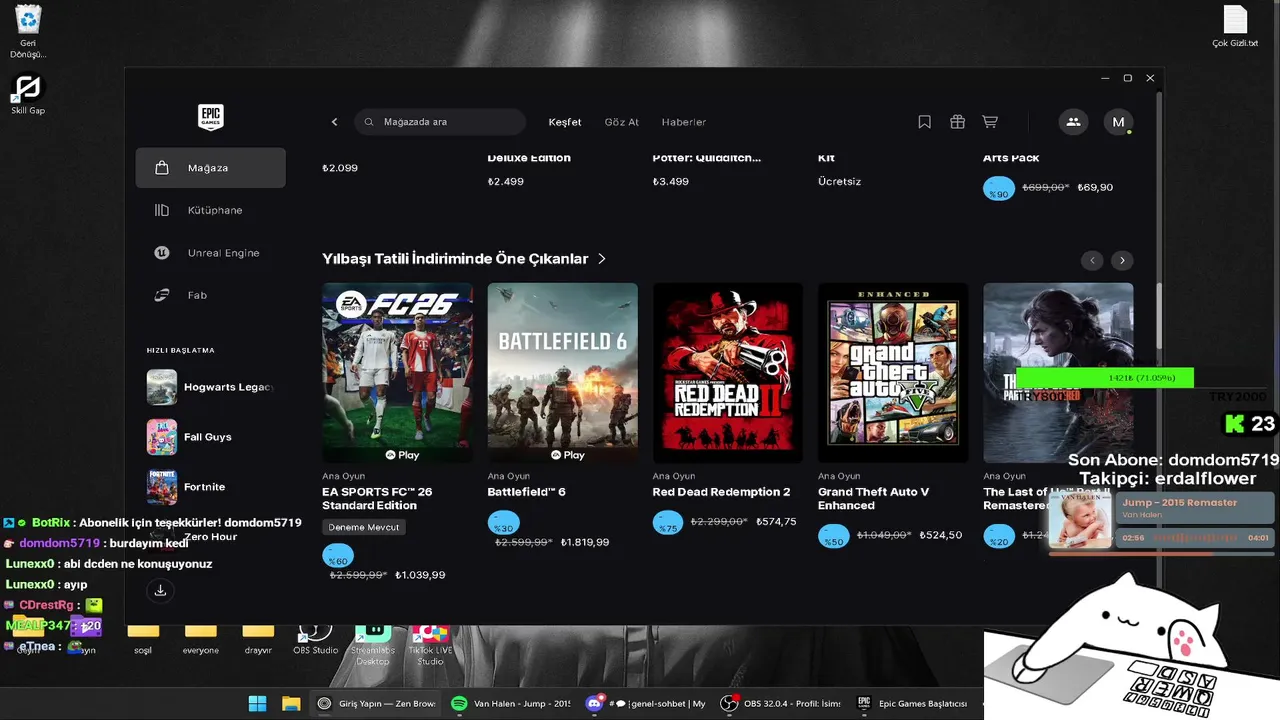Viewport: 1280px width, 720px height.
Task: Click the %75 discount badge
Action: point(668,523)
